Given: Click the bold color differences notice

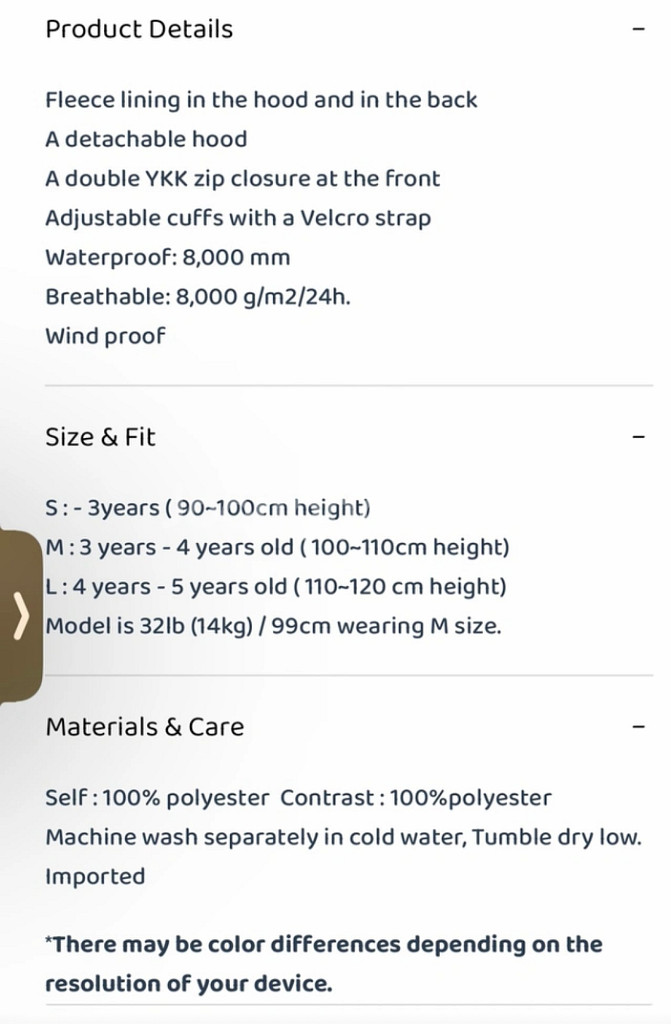Looking at the screenshot, I should click(323, 964).
